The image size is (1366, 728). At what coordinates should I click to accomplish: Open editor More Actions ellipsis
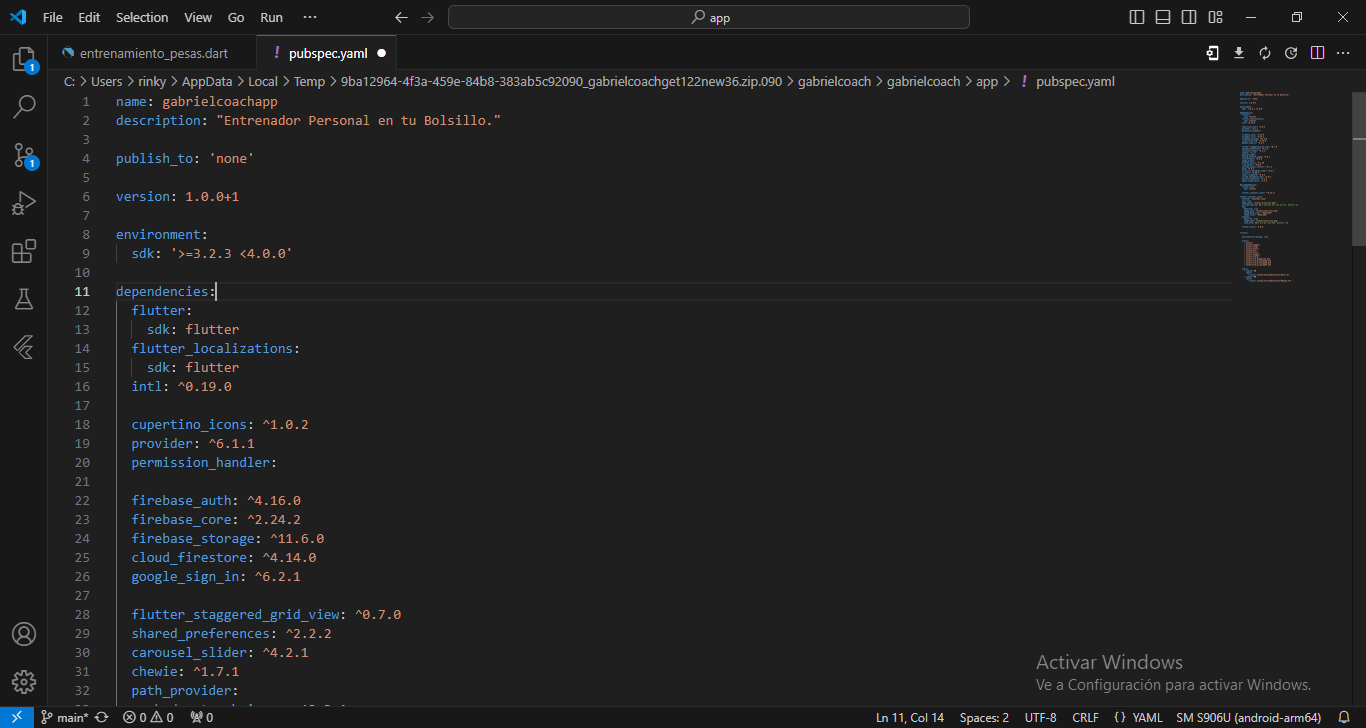[x=1343, y=53]
